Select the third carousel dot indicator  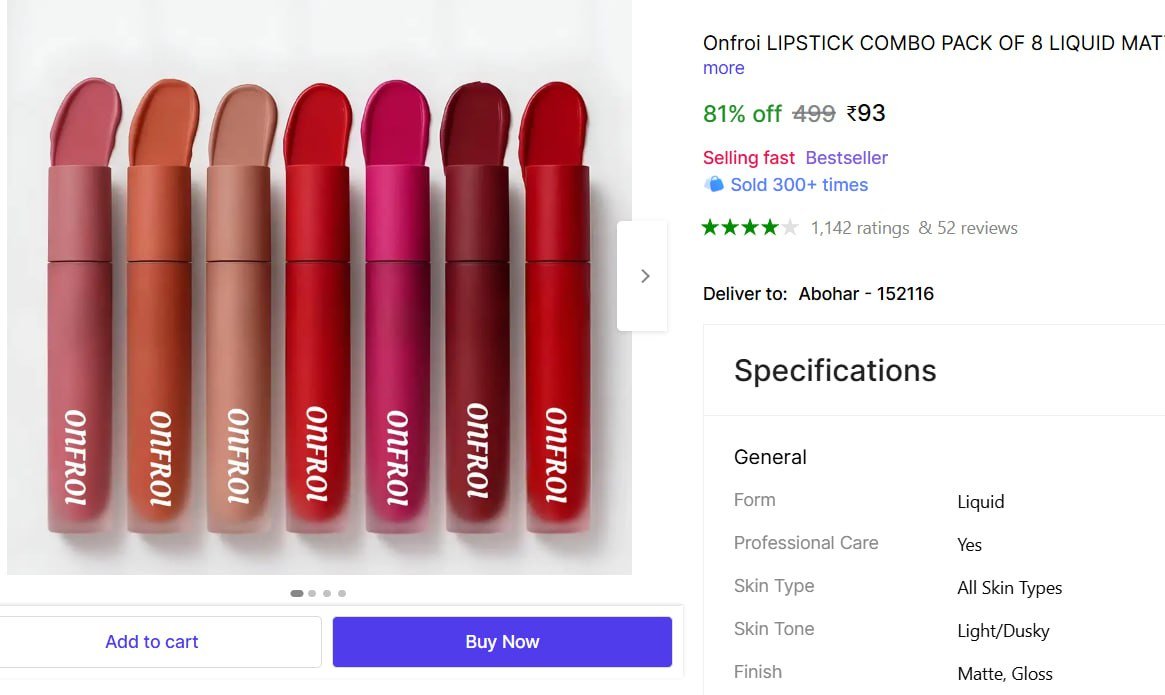[x=327, y=593]
